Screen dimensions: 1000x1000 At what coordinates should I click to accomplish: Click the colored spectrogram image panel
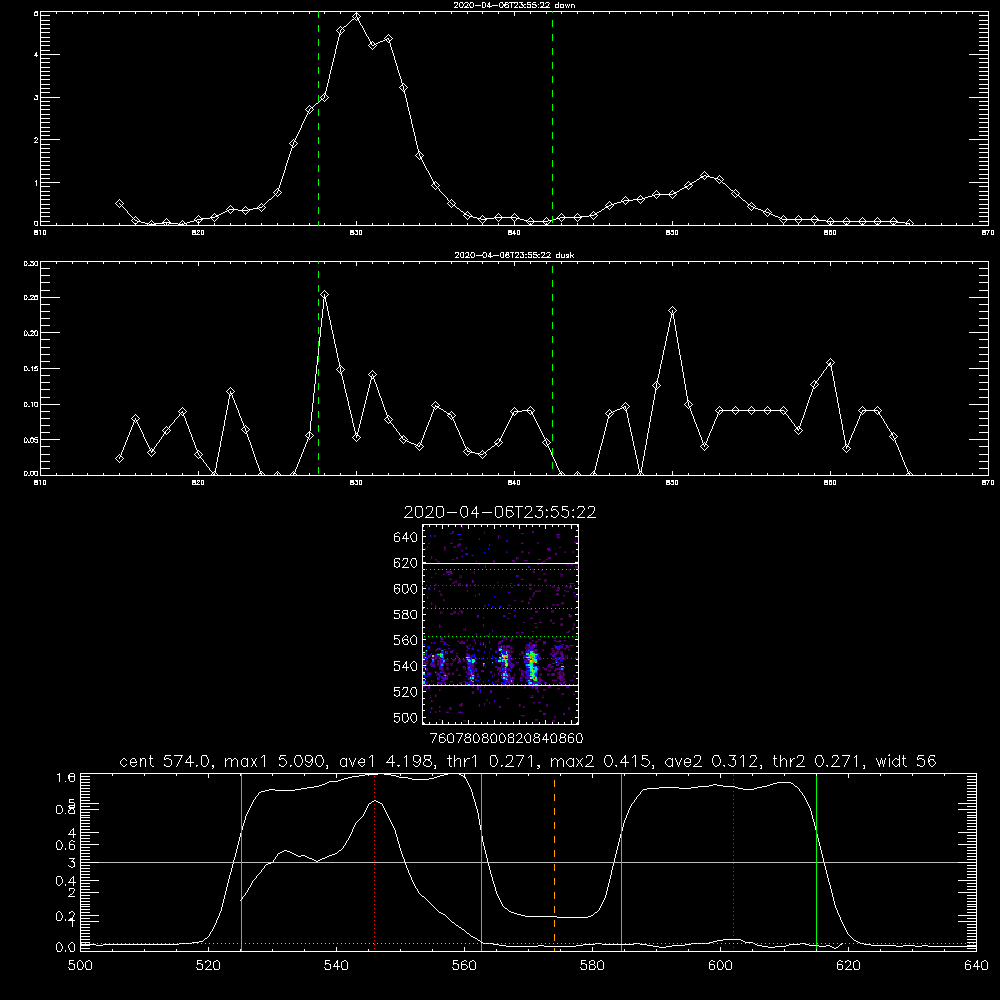click(501, 624)
